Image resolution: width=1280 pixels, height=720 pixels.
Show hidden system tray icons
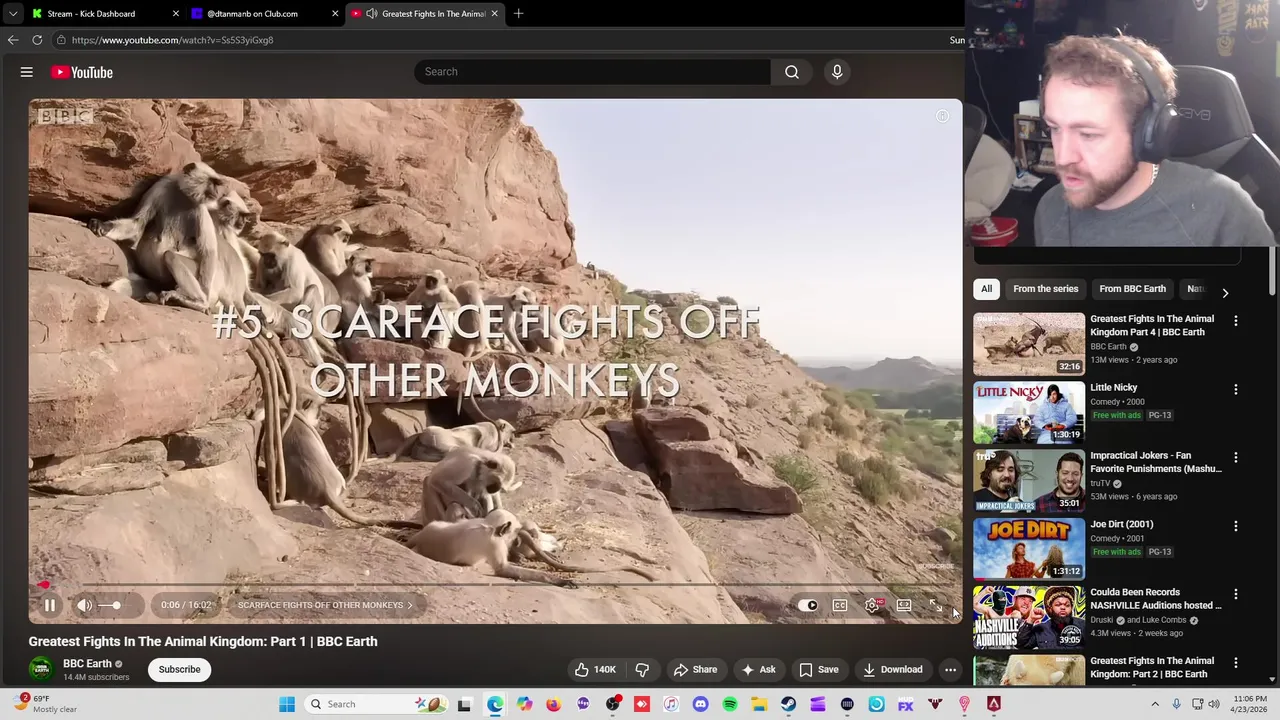pyautogui.click(x=1154, y=704)
